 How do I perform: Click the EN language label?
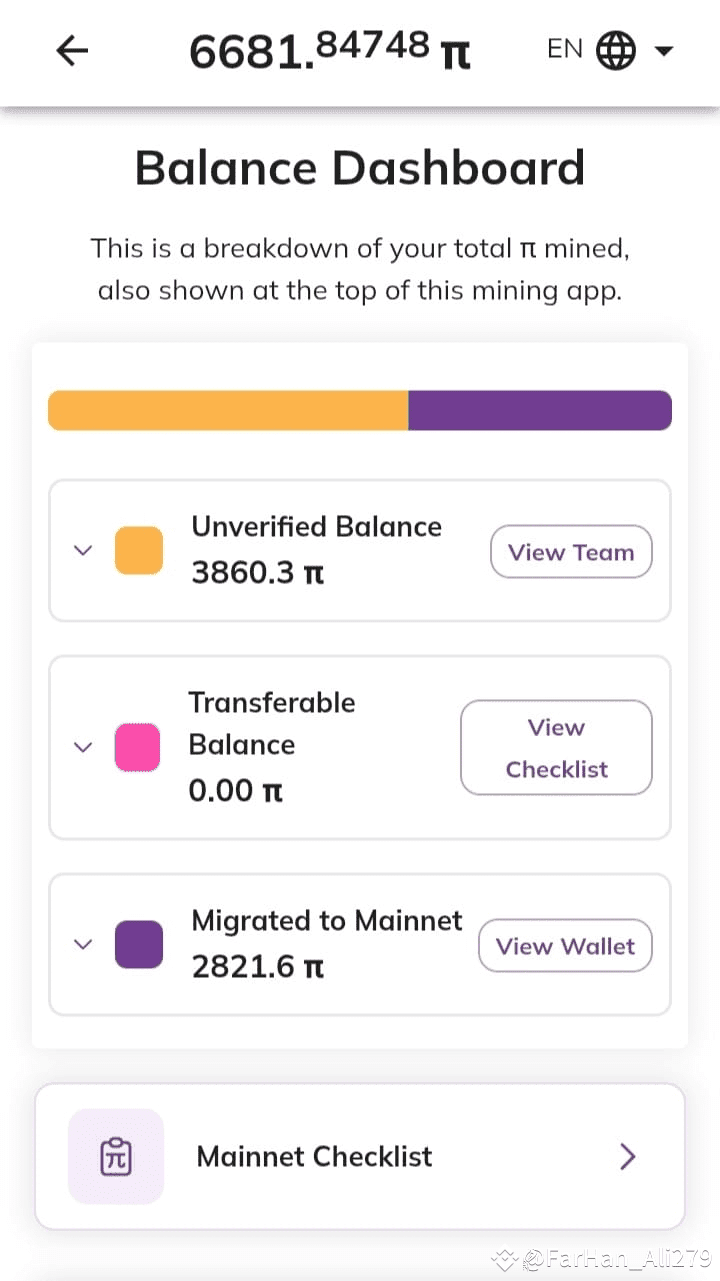565,49
